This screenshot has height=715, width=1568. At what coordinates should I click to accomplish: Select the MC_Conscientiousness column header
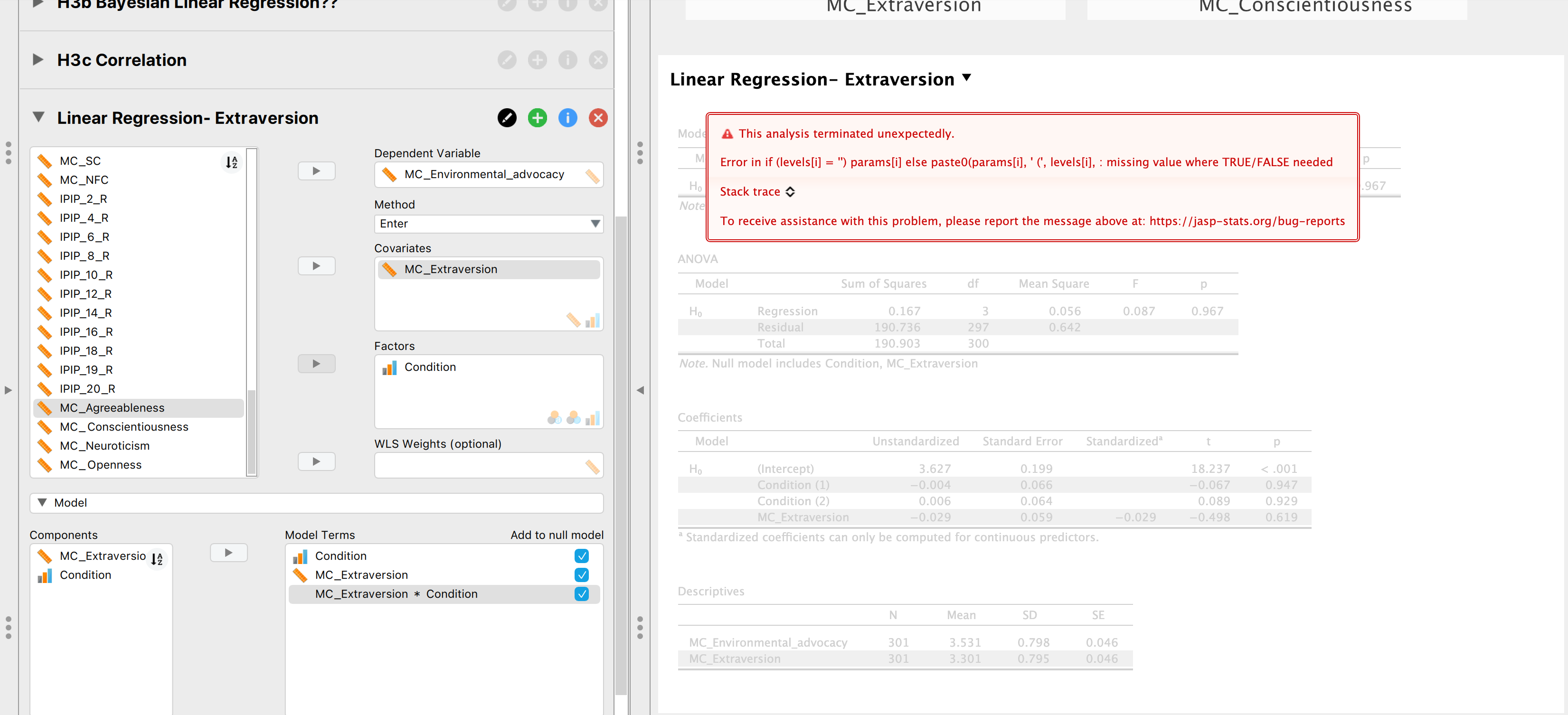(x=1304, y=7)
